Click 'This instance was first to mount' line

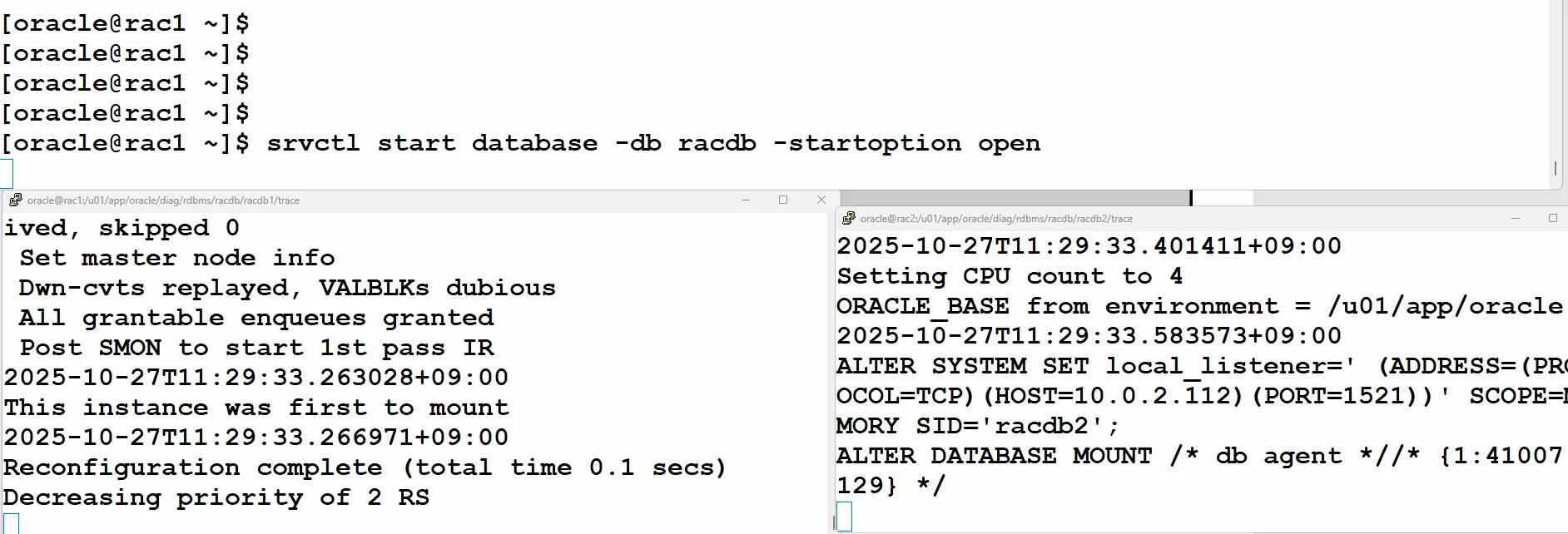[256, 408]
